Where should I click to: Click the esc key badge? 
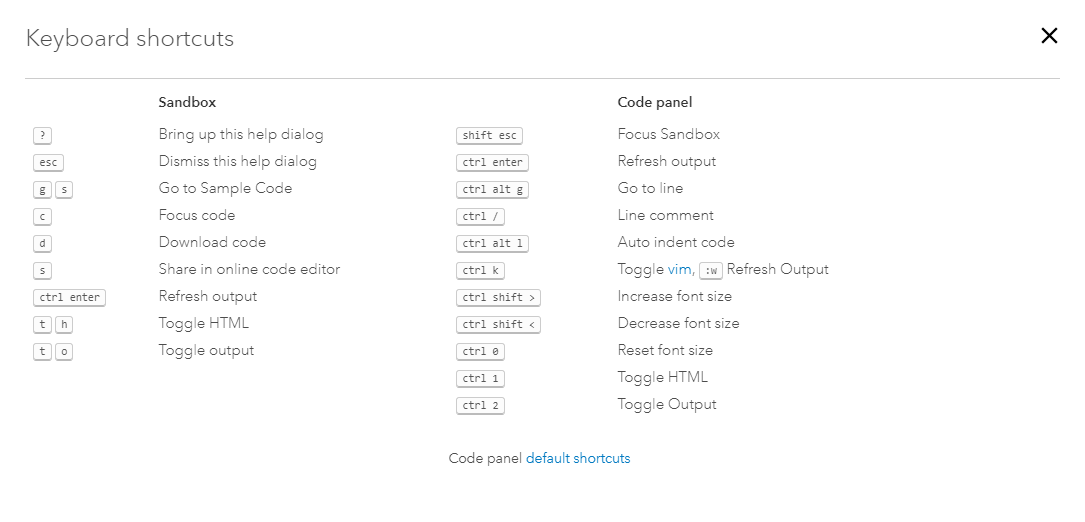click(48, 162)
